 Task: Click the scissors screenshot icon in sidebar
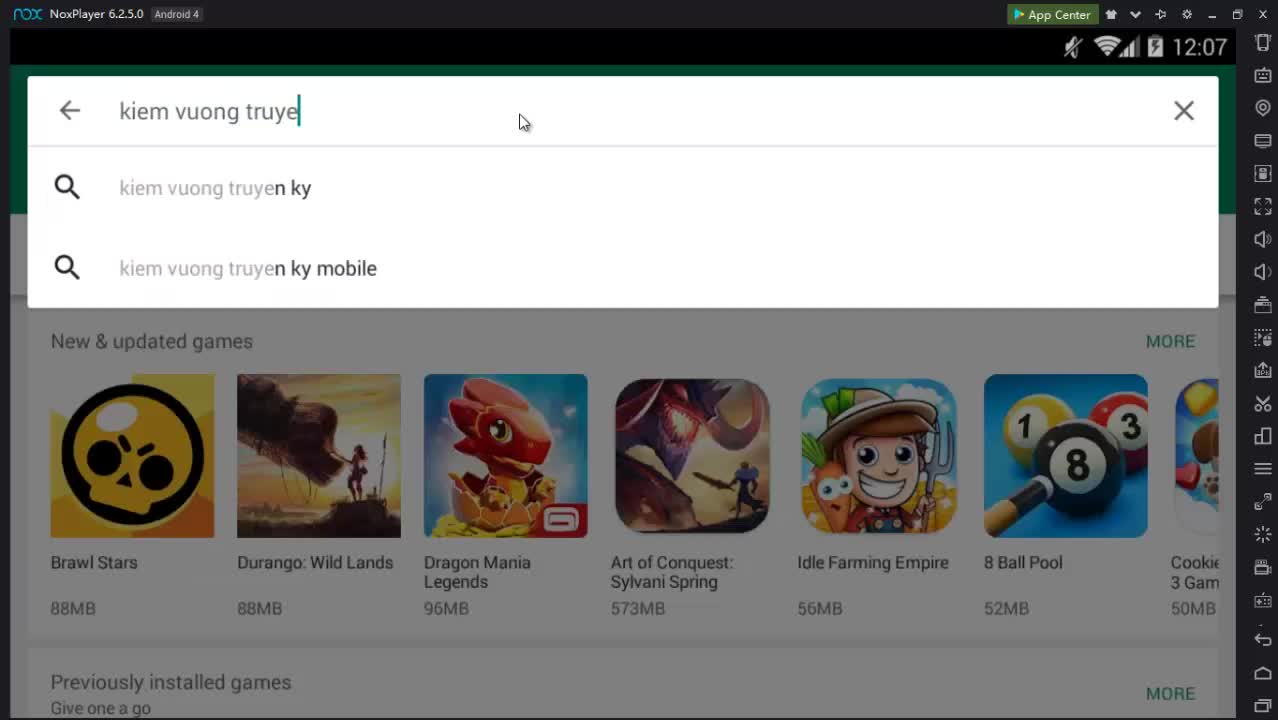1263,404
